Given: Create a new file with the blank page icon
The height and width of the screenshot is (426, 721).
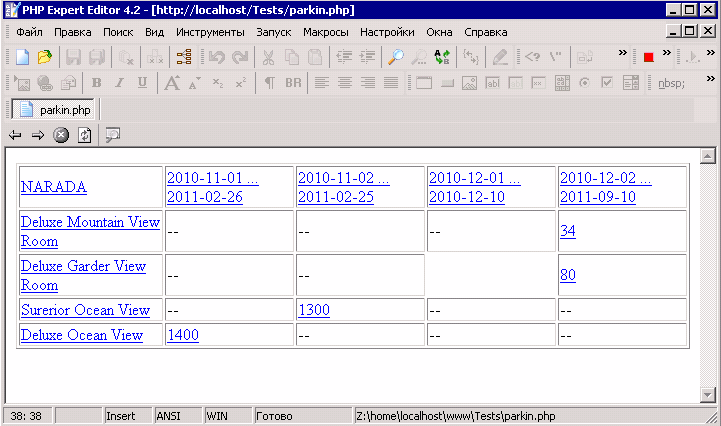Looking at the screenshot, I should click(x=23, y=57).
